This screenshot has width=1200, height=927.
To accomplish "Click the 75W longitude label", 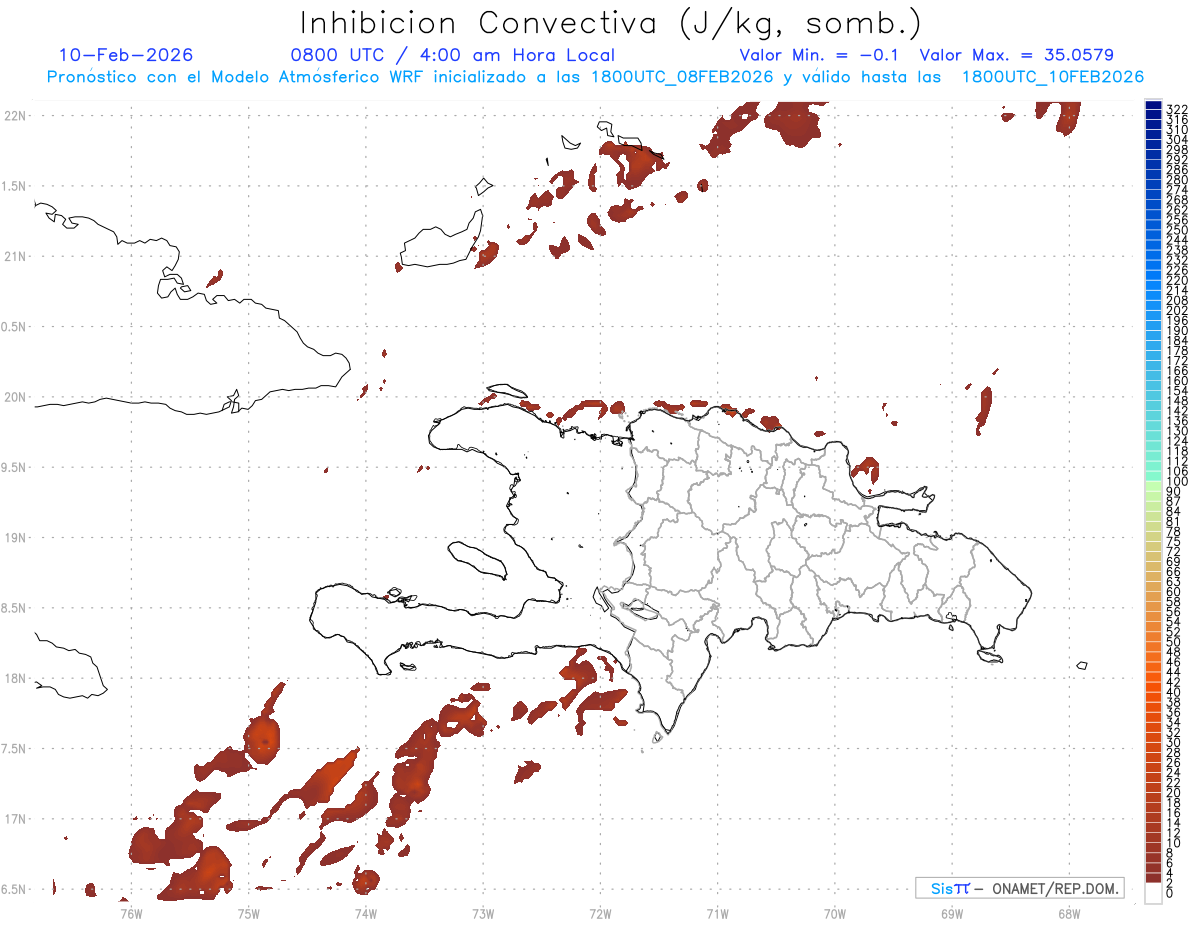I will point(249,913).
